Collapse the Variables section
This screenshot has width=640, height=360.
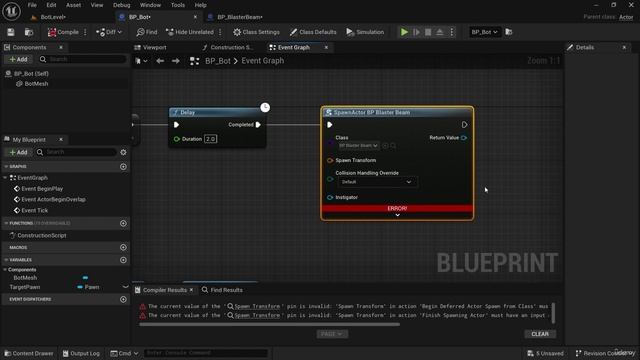click(6, 260)
